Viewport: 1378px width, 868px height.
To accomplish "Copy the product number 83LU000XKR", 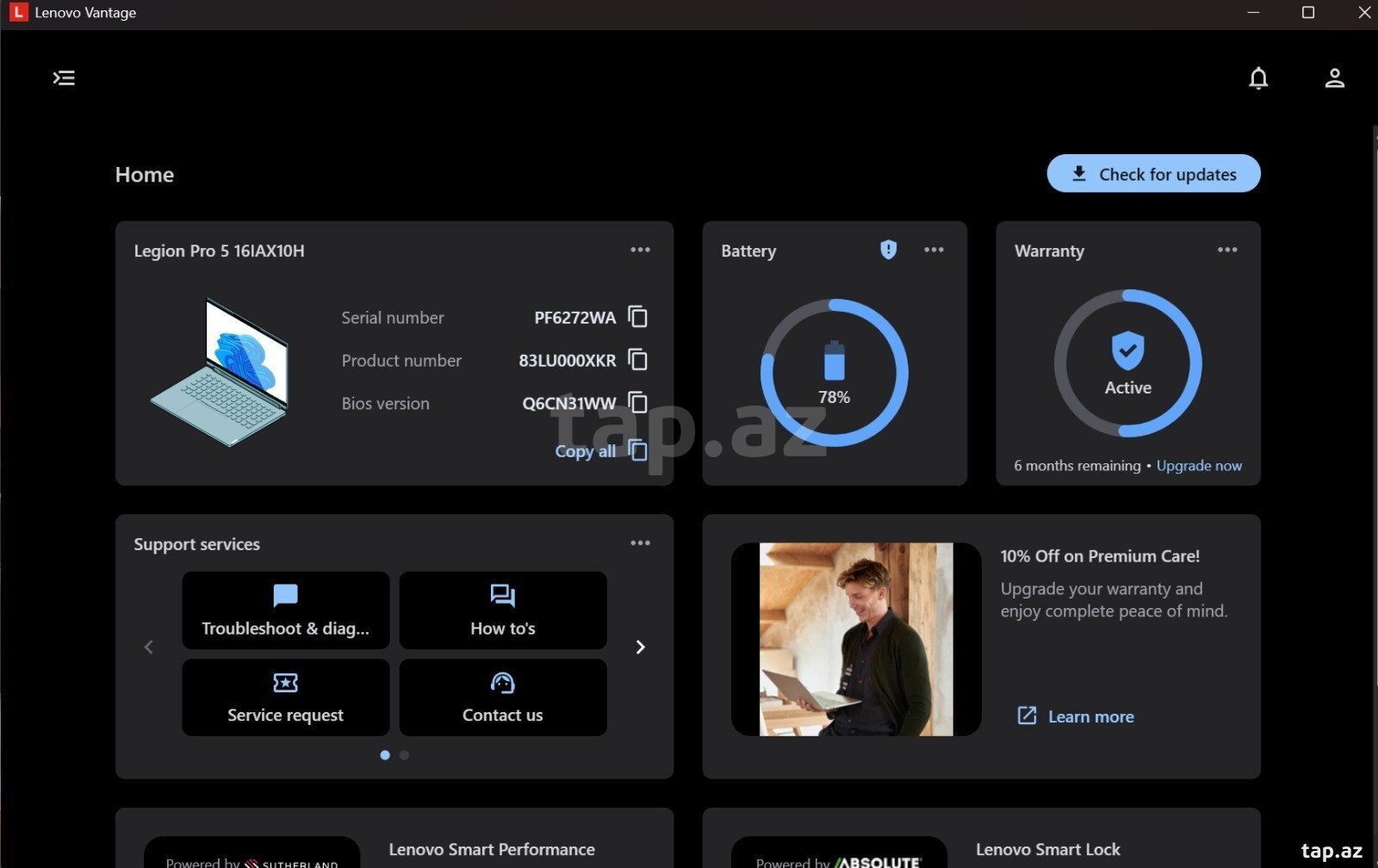I will click(637, 360).
